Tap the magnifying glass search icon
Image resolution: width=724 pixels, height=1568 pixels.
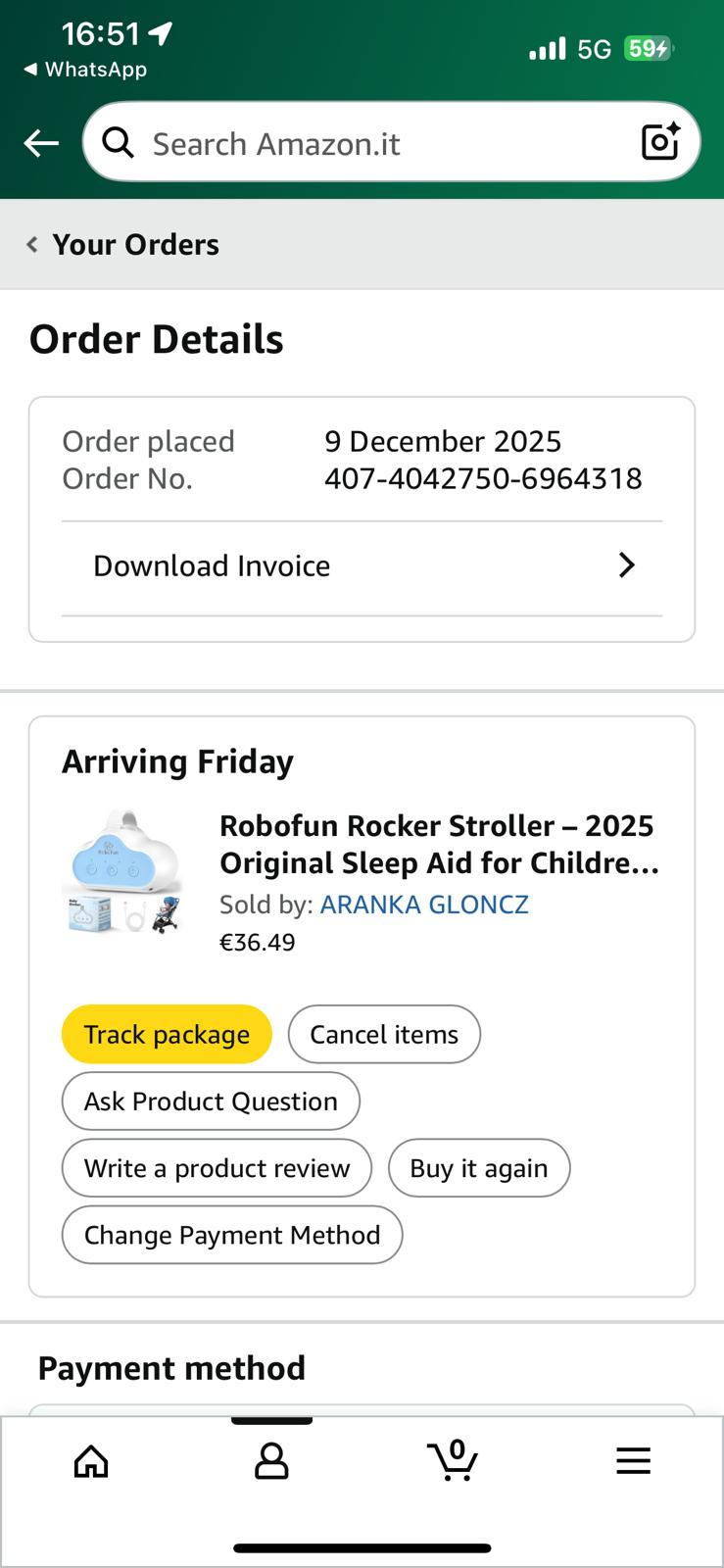click(x=119, y=143)
